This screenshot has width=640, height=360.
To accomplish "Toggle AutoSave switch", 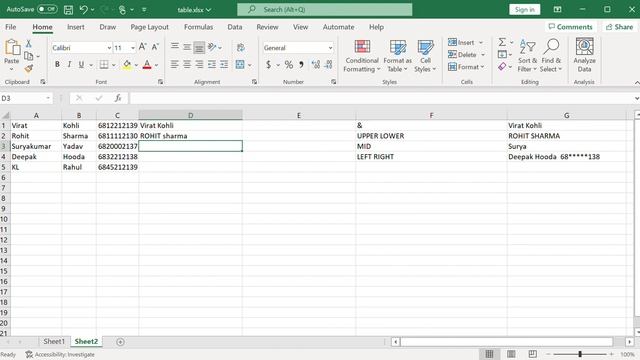I will click(47, 9).
